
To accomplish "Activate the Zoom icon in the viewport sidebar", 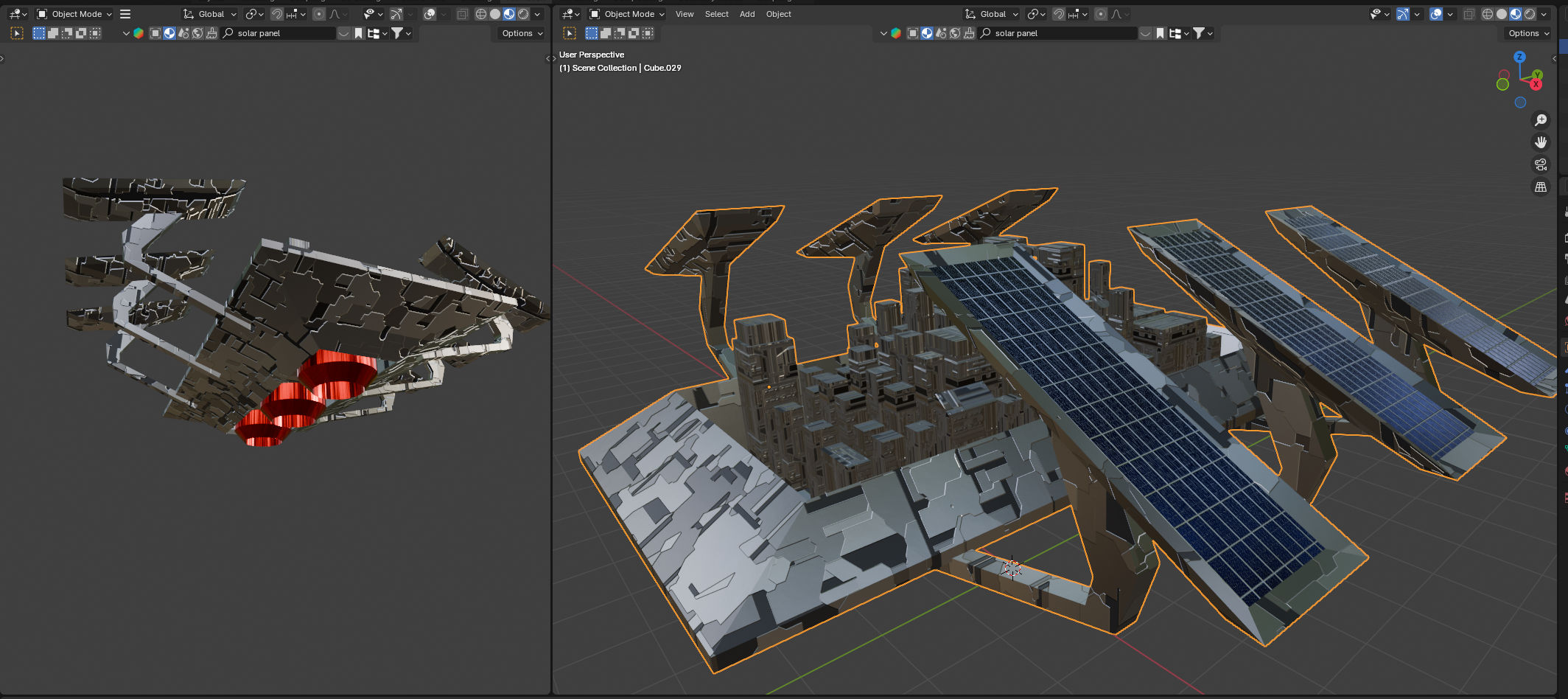I will [1541, 119].
